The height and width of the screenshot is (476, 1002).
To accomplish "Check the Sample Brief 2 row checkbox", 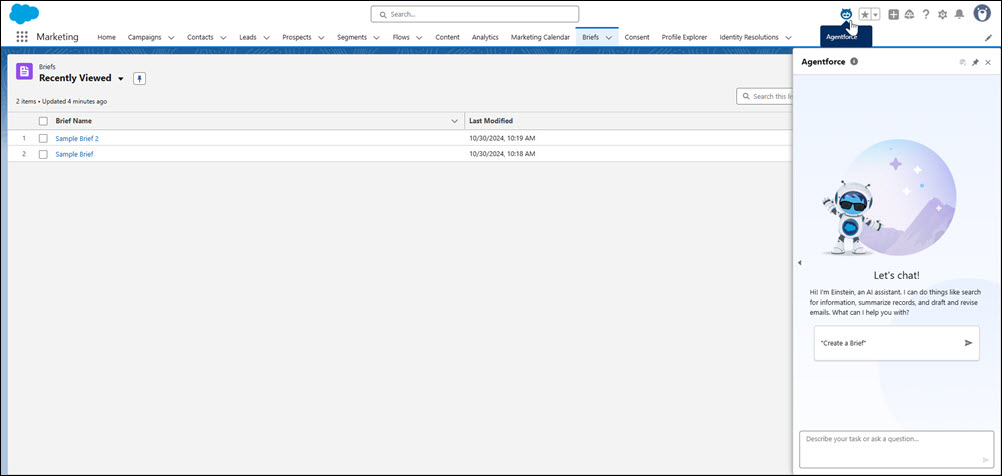I will [x=43, y=138].
